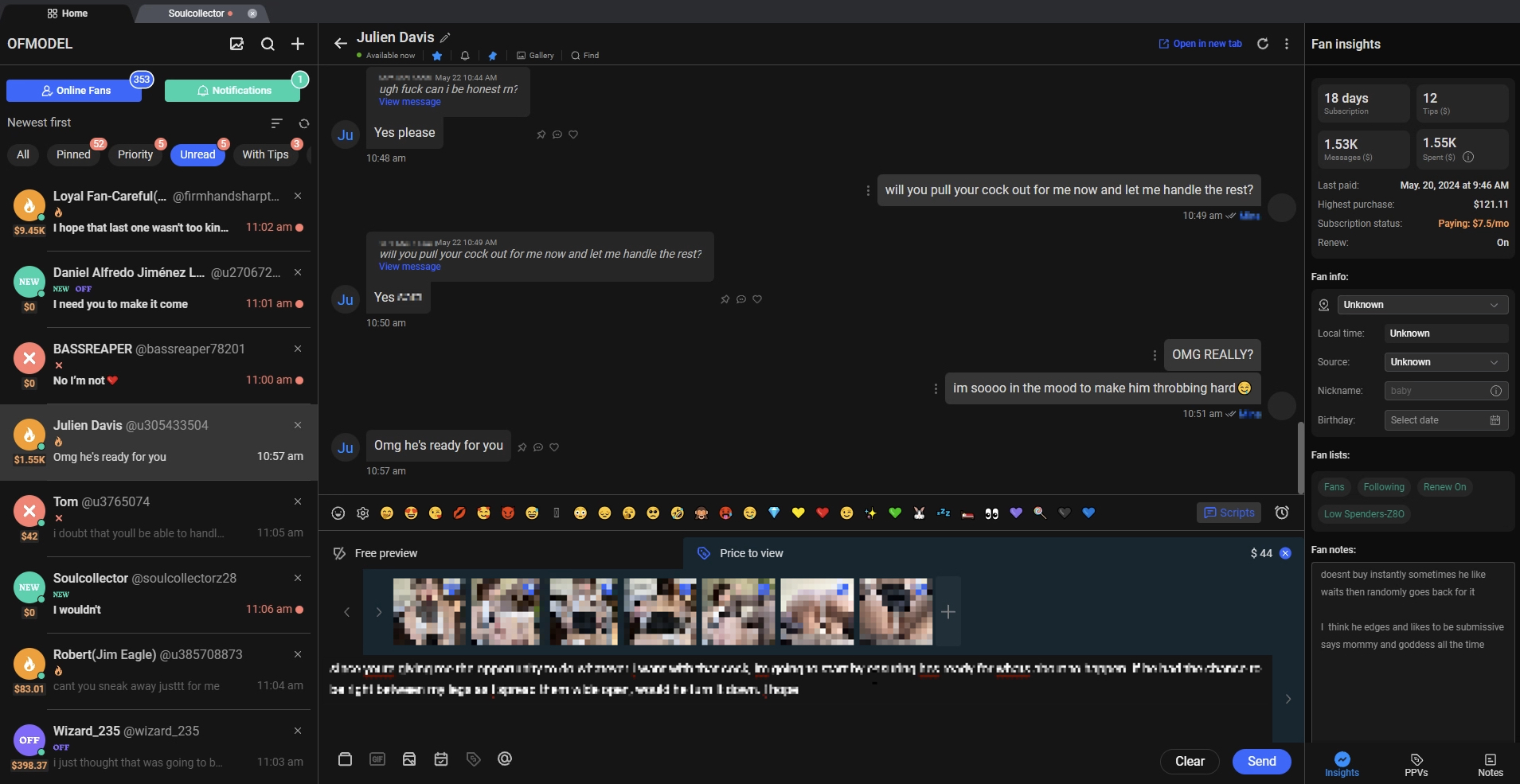The height and width of the screenshot is (784, 1520).
Task: Switch to the PPVs tab
Action: (x=1415, y=764)
